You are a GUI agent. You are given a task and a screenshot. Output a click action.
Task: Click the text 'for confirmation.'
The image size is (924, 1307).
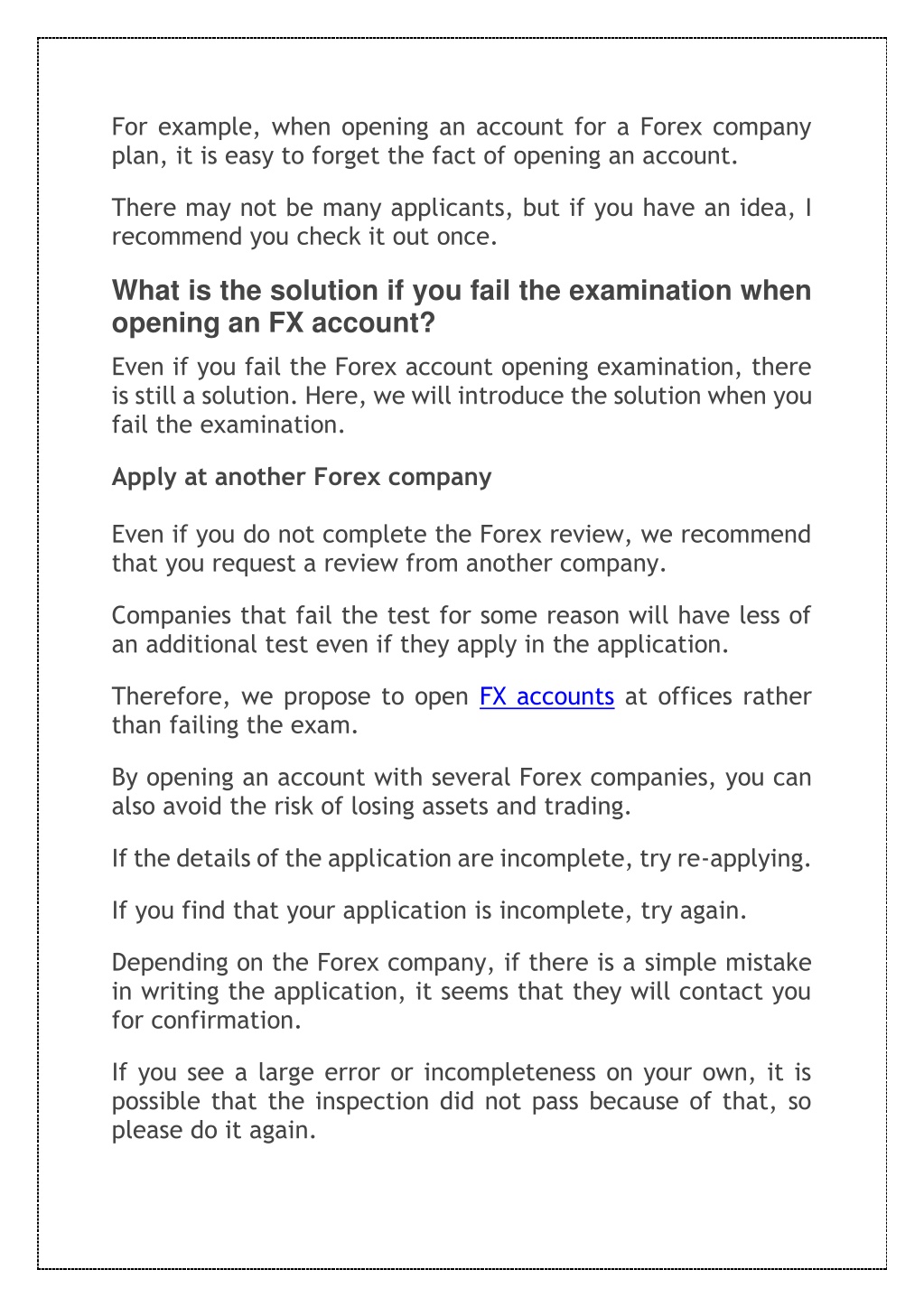tap(207, 1021)
